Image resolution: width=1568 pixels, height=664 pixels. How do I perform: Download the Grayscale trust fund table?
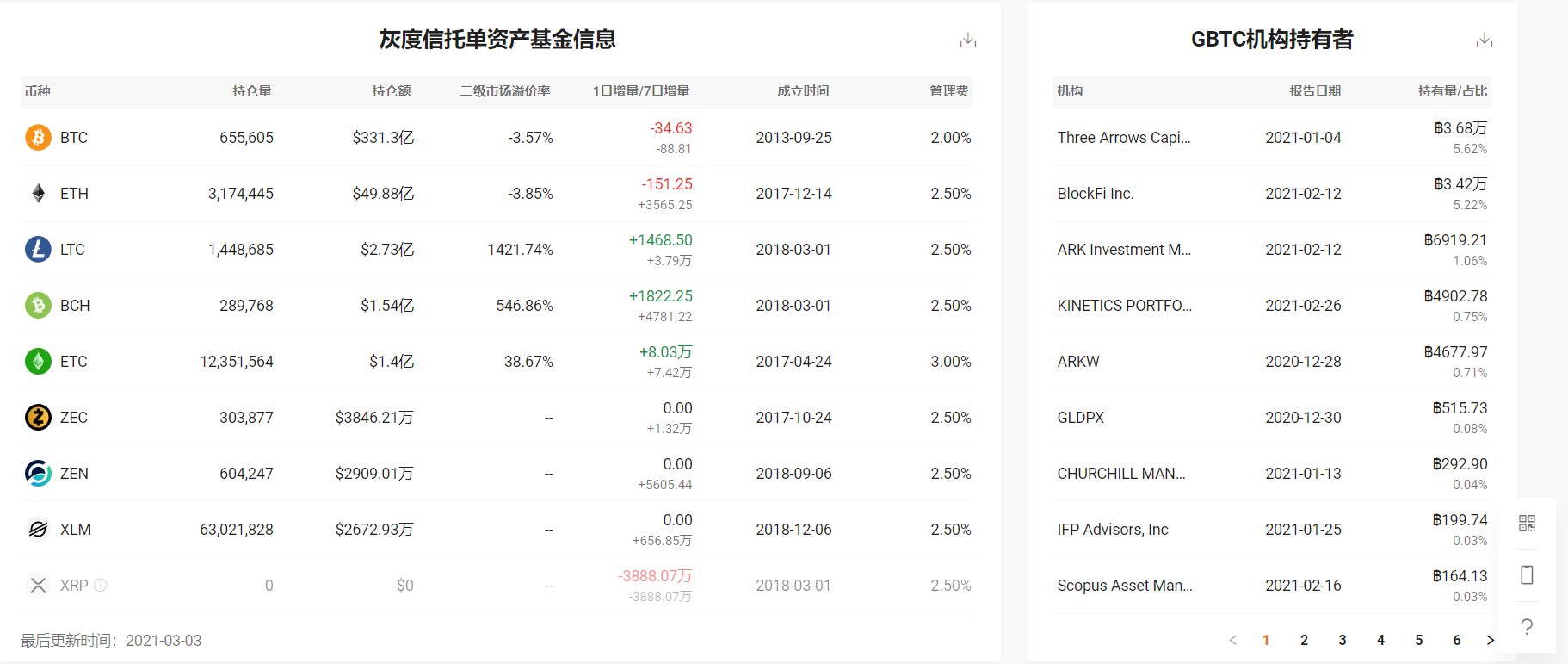[x=968, y=40]
